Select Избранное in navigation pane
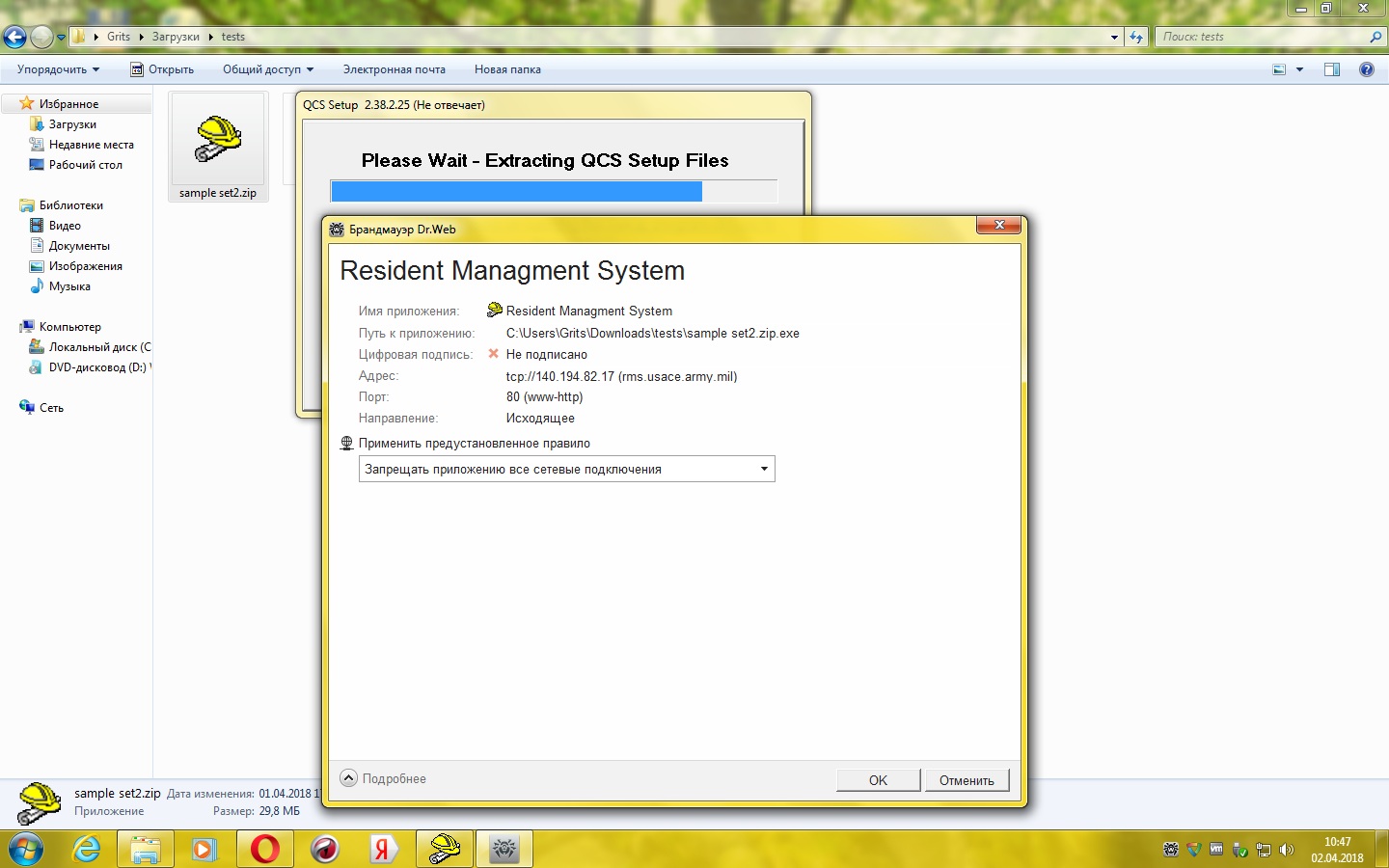Screen dimensions: 1389x868 (x=68, y=104)
